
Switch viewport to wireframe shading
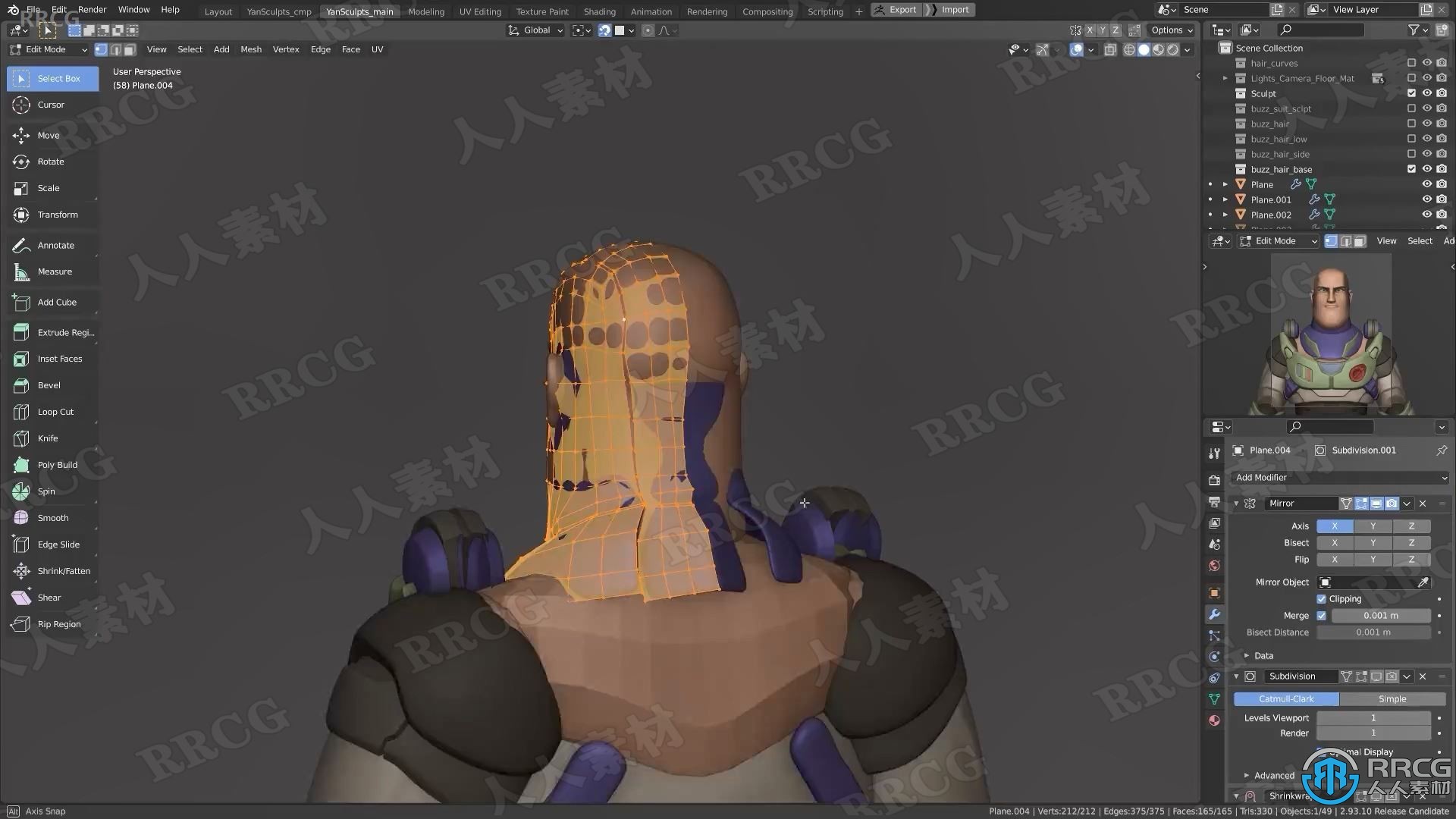tap(1129, 49)
